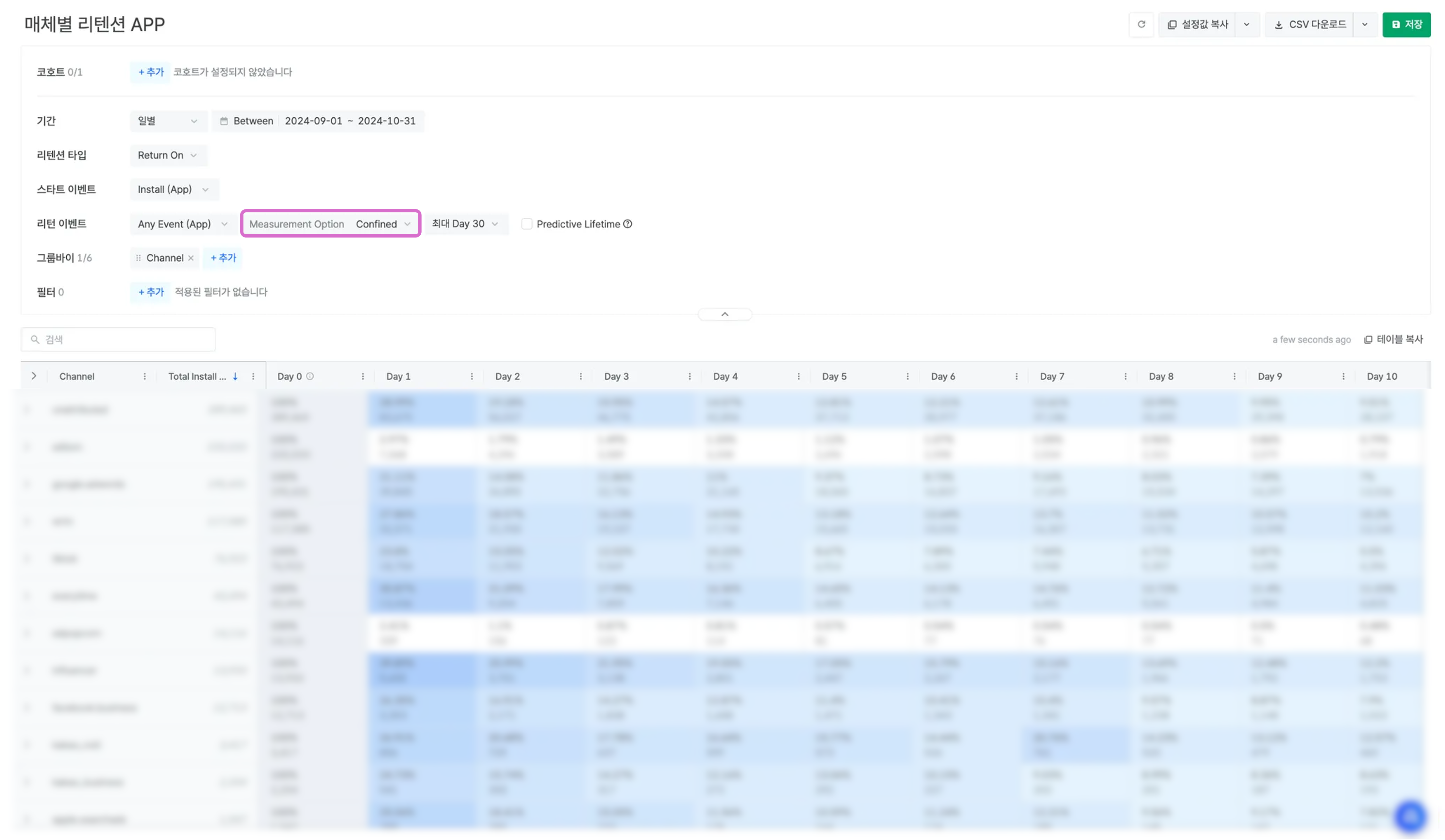Open Day 7 column options icon
This screenshot has height=840, width=1445.
click(x=1125, y=377)
